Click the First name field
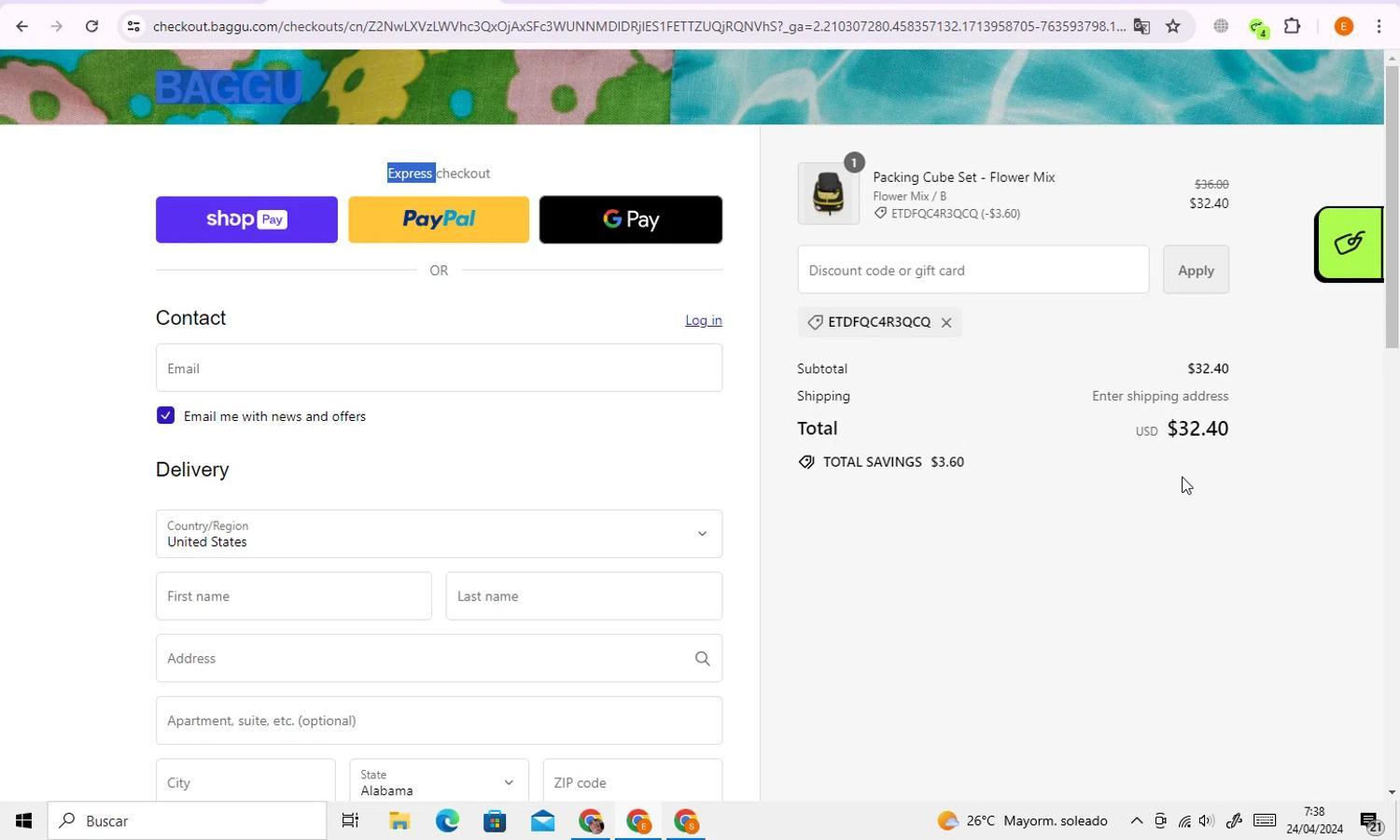 [x=294, y=596]
